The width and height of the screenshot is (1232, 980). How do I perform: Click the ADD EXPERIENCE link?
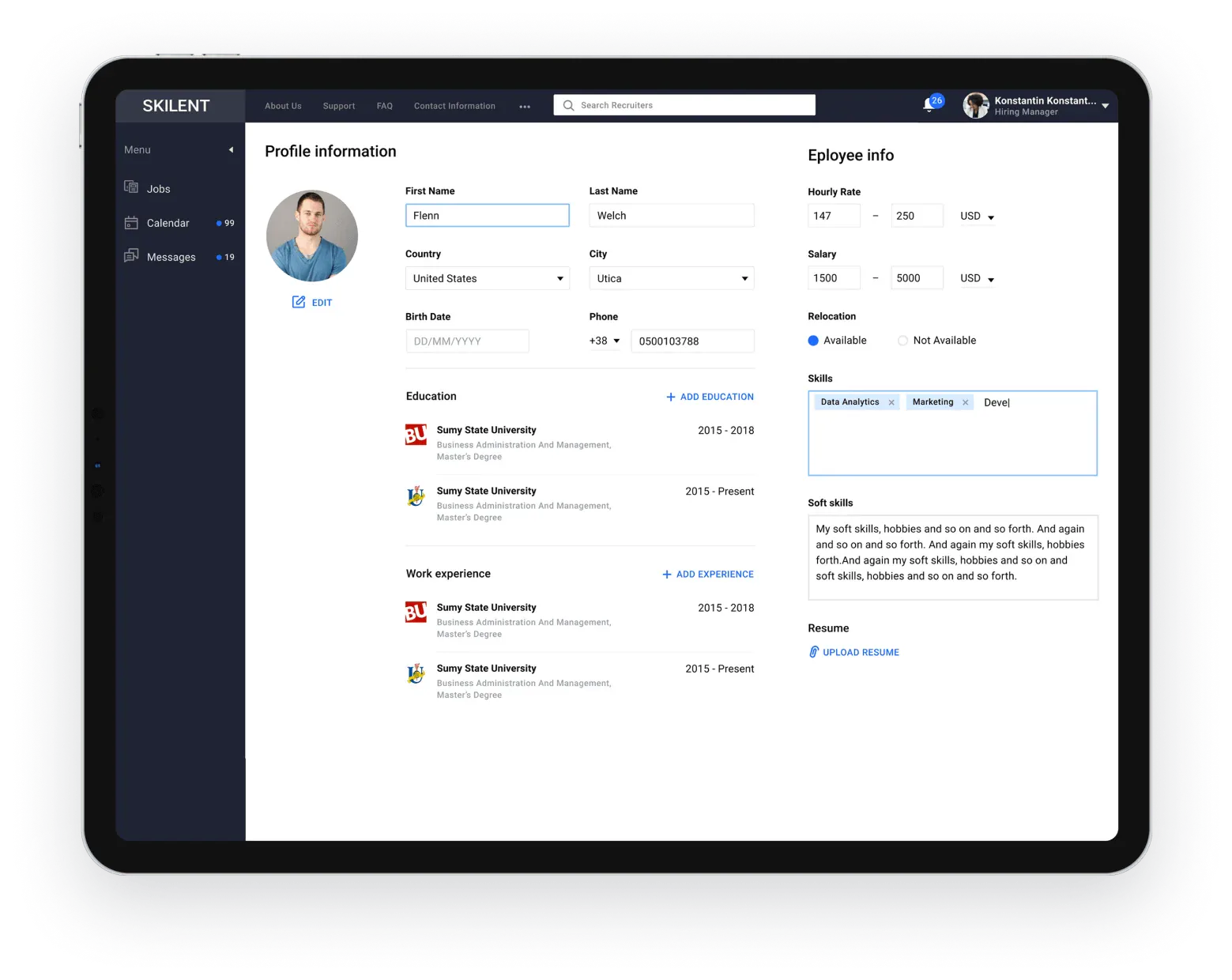coord(715,575)
